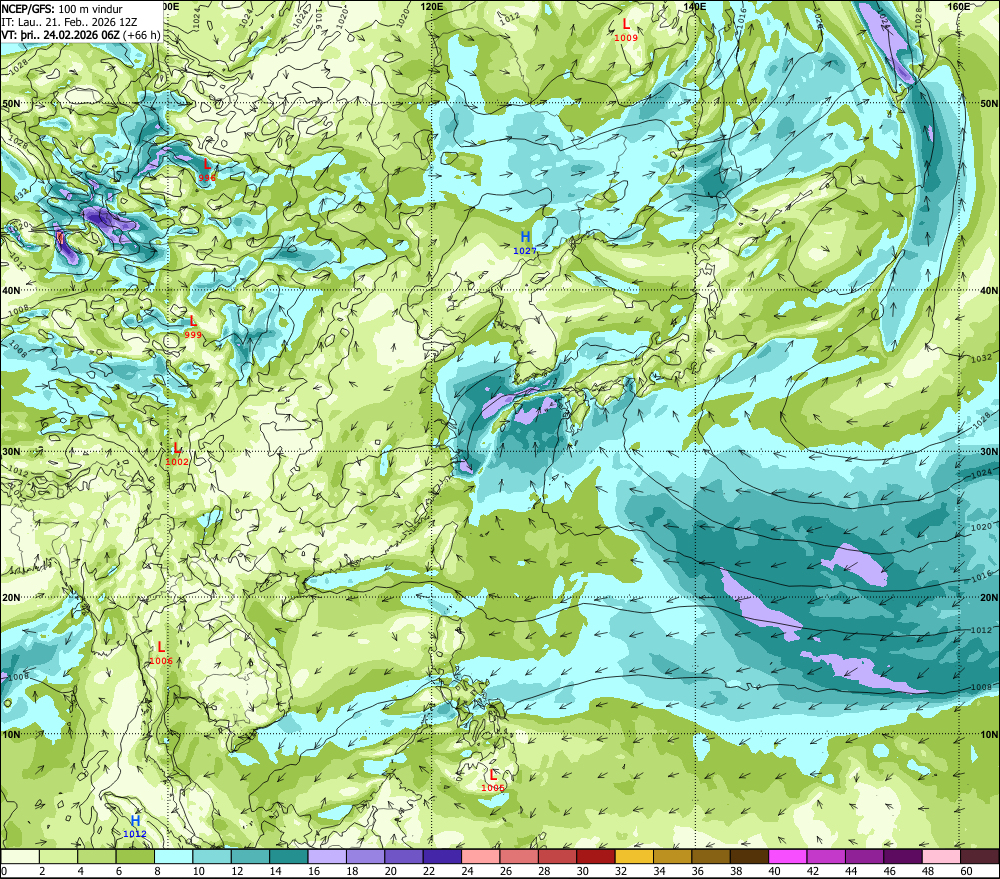Click the 10N label on right edge
1000x879 pixels.
coord(989,734)
